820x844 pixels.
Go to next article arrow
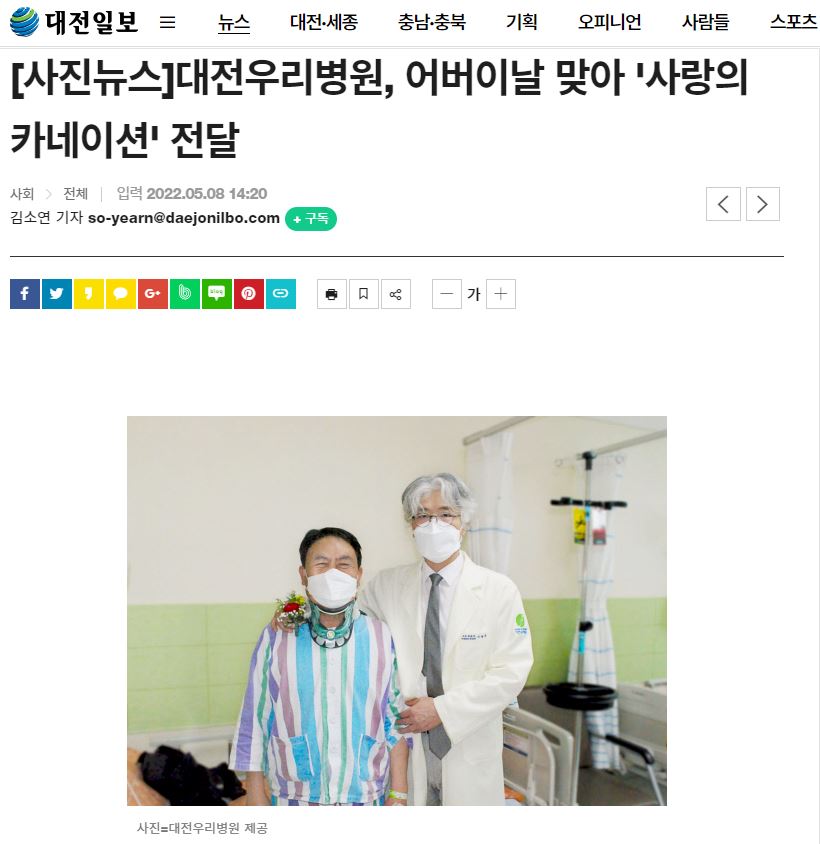(x=762, y=204)
